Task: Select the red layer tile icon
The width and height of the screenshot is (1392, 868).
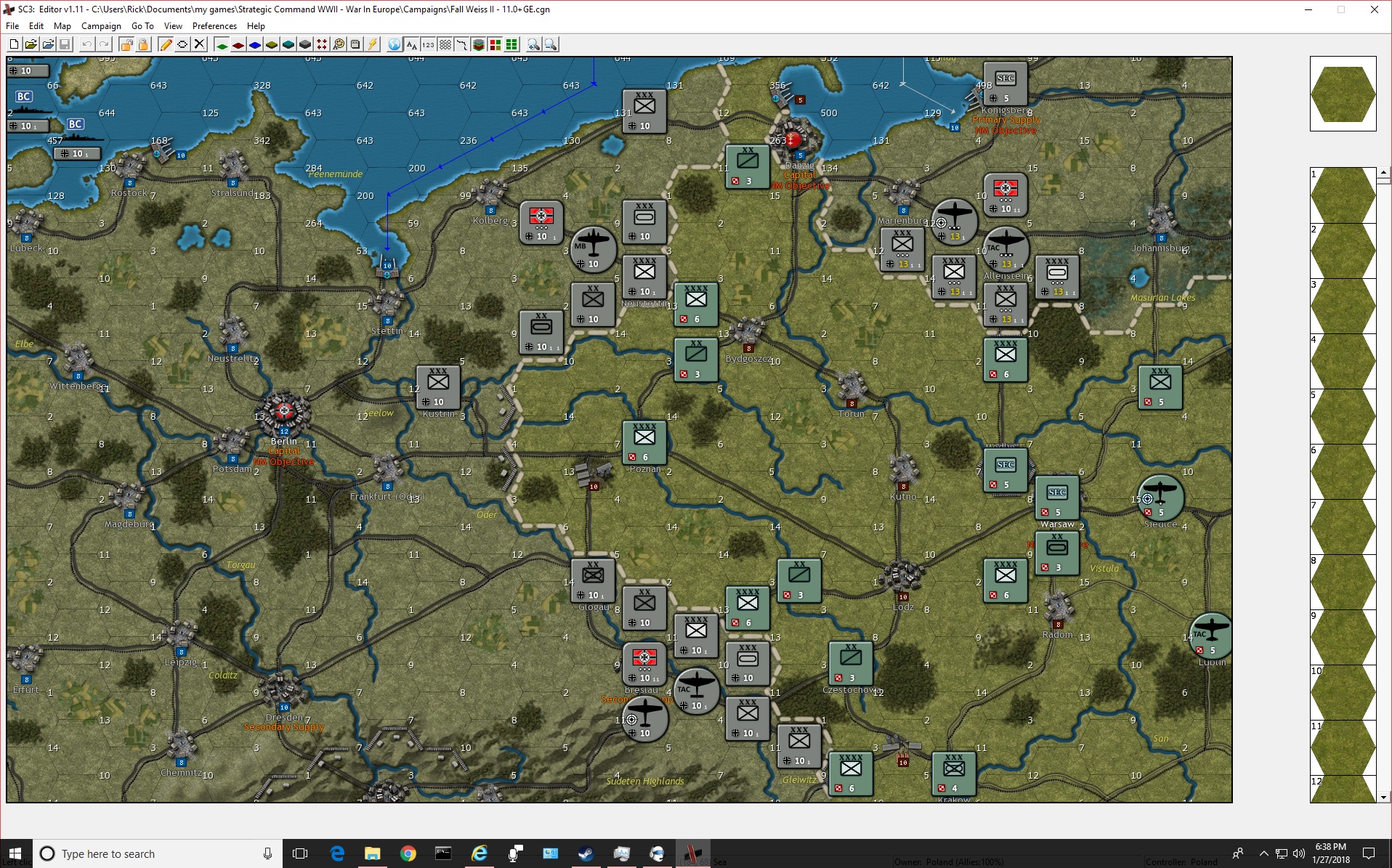Action: pos(238,44)
